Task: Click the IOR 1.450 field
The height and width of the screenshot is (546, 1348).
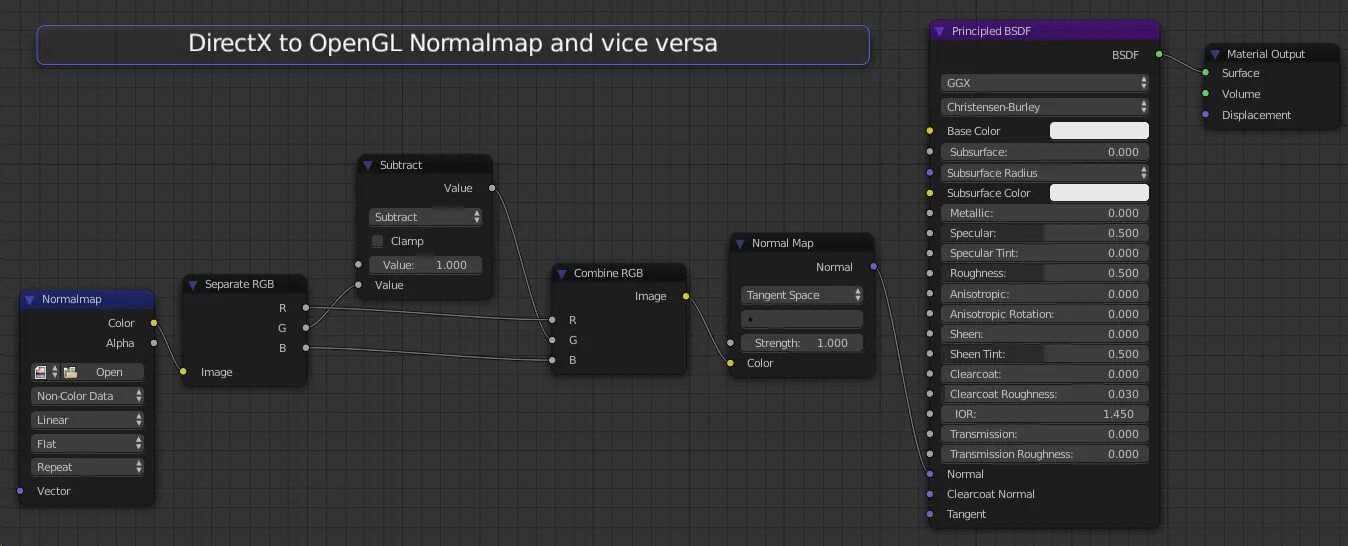Action: coord(1045,414)
